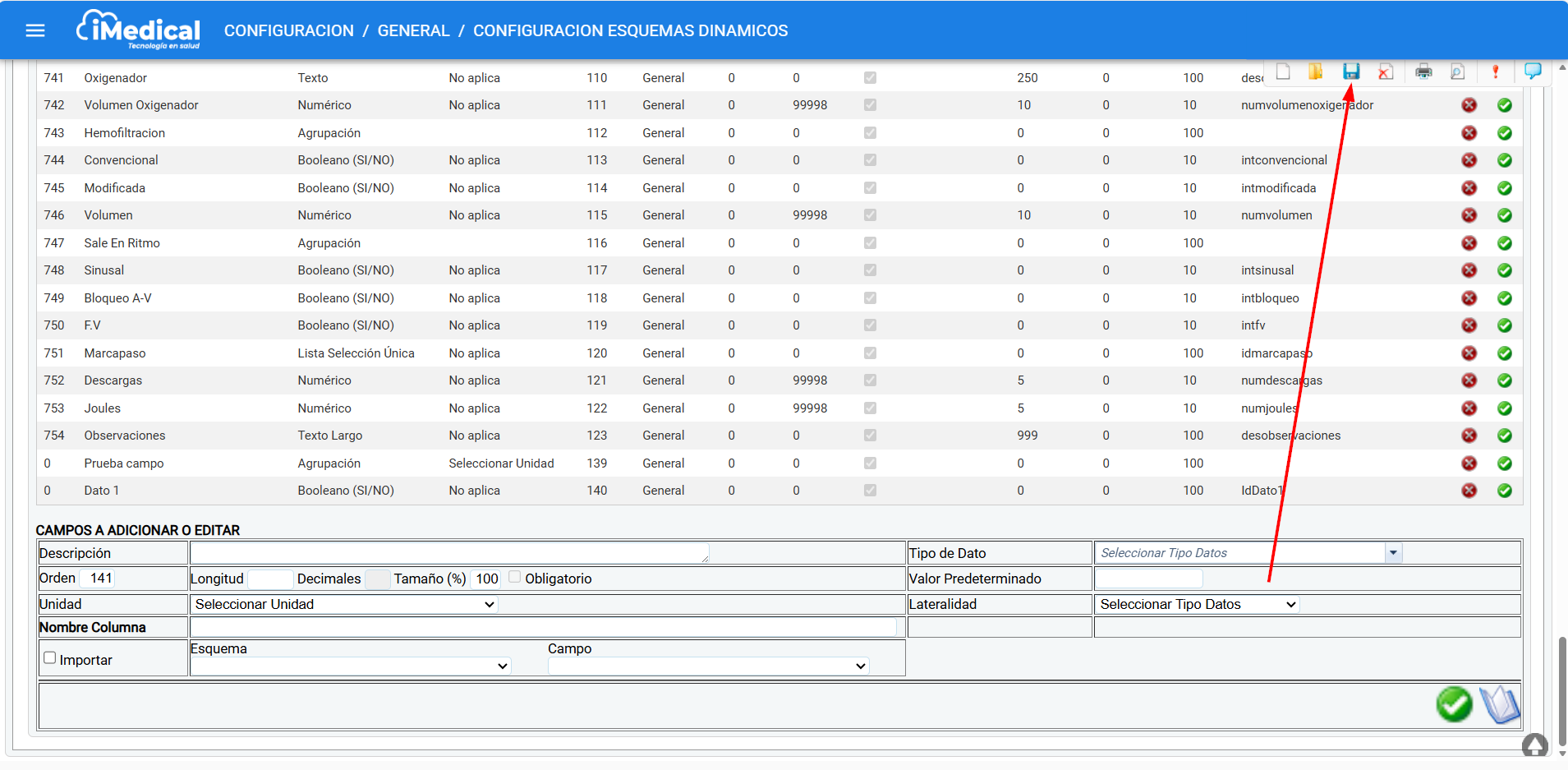This screenshot has width=1568, height=770.
Task: Open the Seleccionar Unidad dropdown
Action: (344, 605)
